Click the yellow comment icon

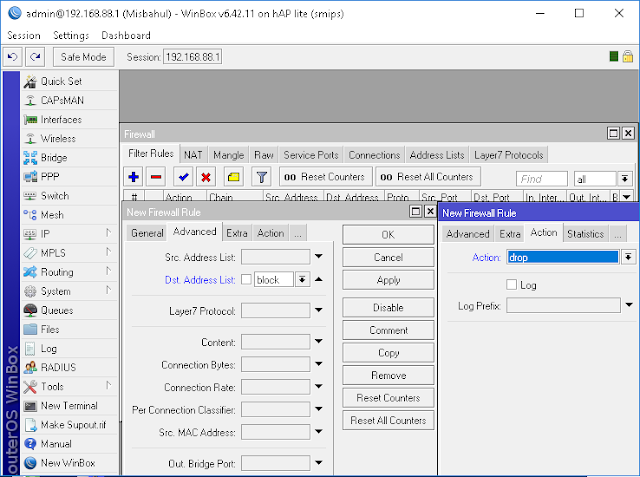pyautogui.click(x=233, y=177)
